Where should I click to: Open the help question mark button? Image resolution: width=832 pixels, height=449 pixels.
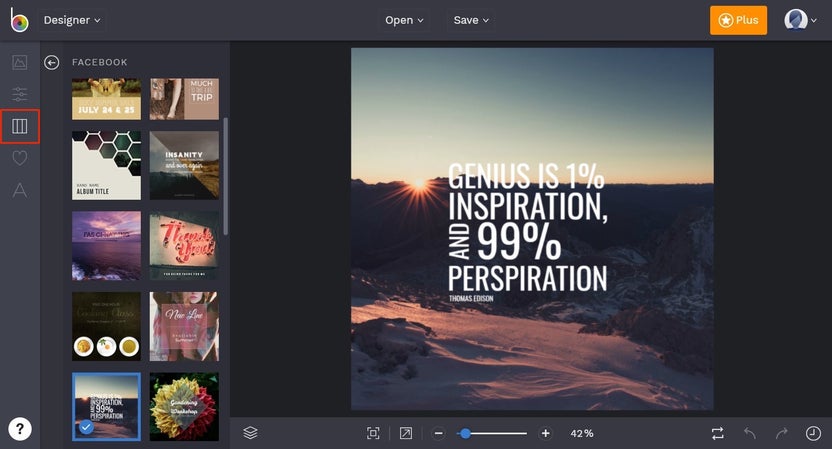point(20,429)
